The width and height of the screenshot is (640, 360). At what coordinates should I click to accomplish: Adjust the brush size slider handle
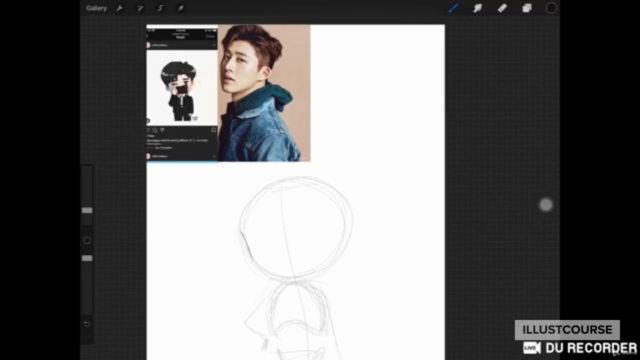(87, 210)
